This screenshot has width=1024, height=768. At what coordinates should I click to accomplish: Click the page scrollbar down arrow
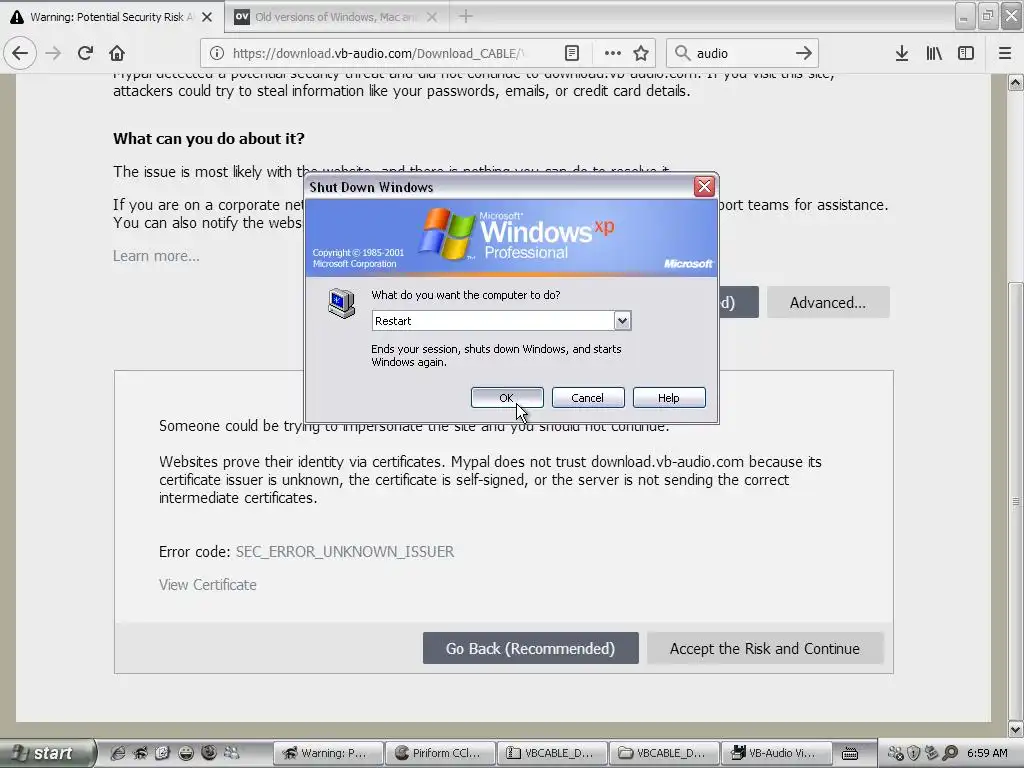click(x=1016, y=729)
